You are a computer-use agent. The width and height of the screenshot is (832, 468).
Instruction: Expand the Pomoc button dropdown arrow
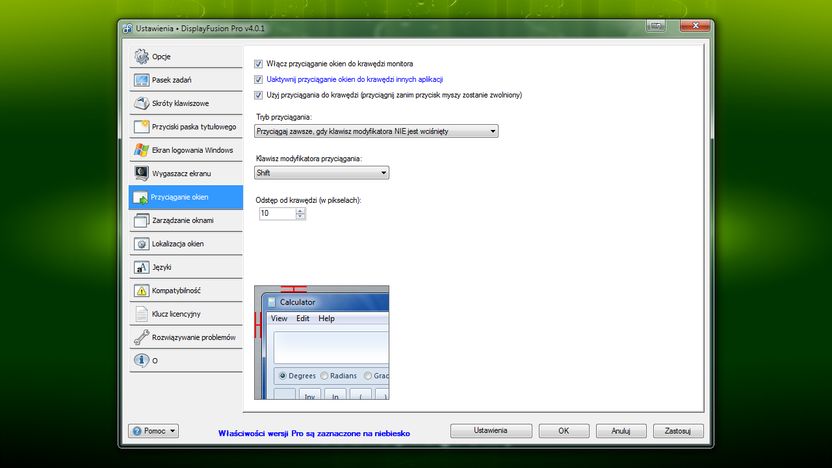click(172, 431)
